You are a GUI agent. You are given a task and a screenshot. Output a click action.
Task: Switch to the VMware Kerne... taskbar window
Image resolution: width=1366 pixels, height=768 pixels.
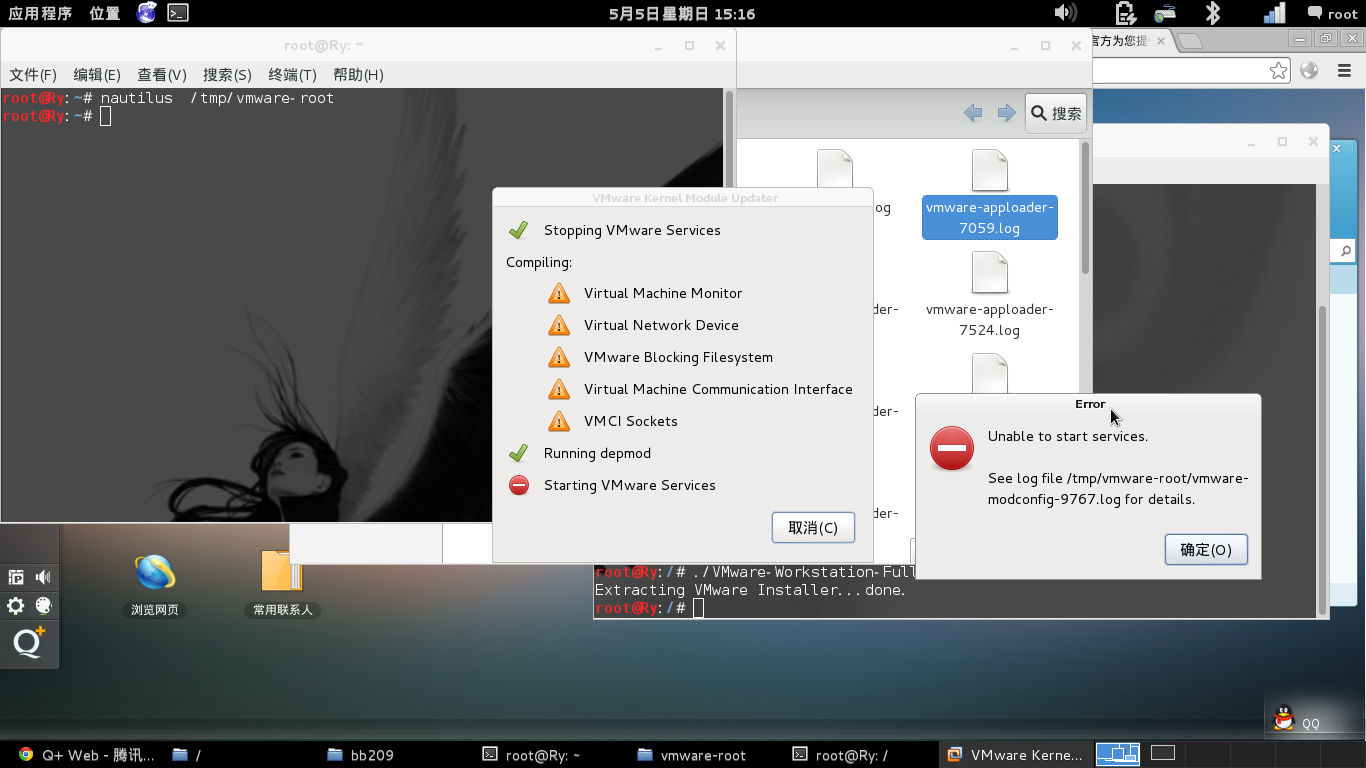[1015, 755]
